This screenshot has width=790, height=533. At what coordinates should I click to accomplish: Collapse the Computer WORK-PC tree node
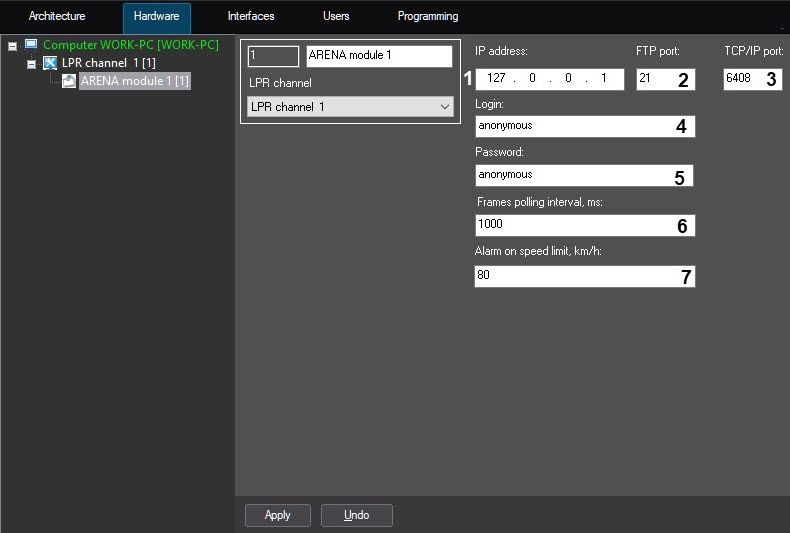(x=13, y=46)
